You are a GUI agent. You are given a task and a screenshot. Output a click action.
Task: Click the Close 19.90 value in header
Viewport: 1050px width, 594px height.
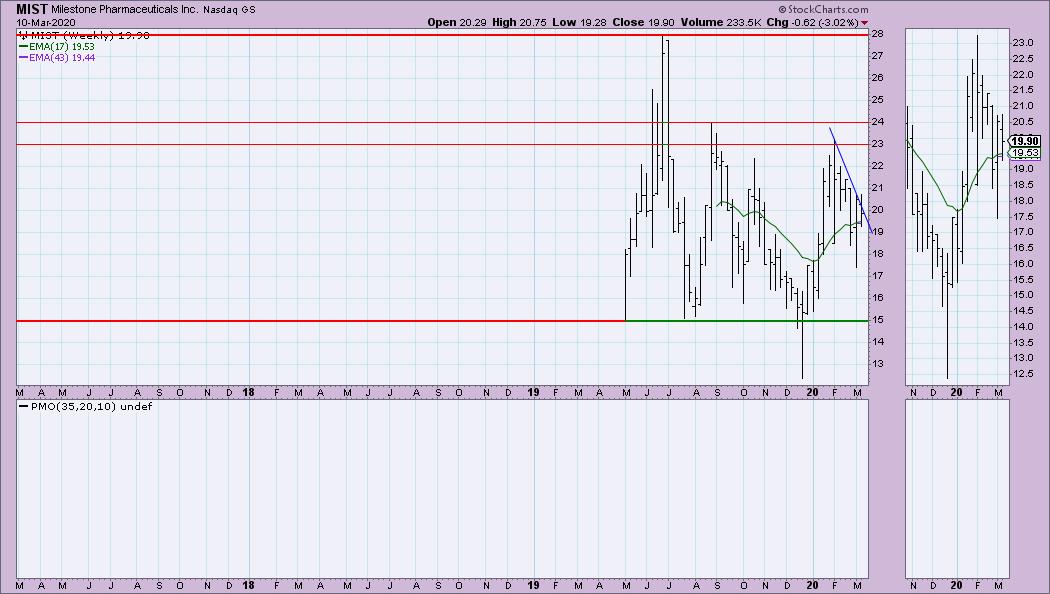[x=643, y=22]
